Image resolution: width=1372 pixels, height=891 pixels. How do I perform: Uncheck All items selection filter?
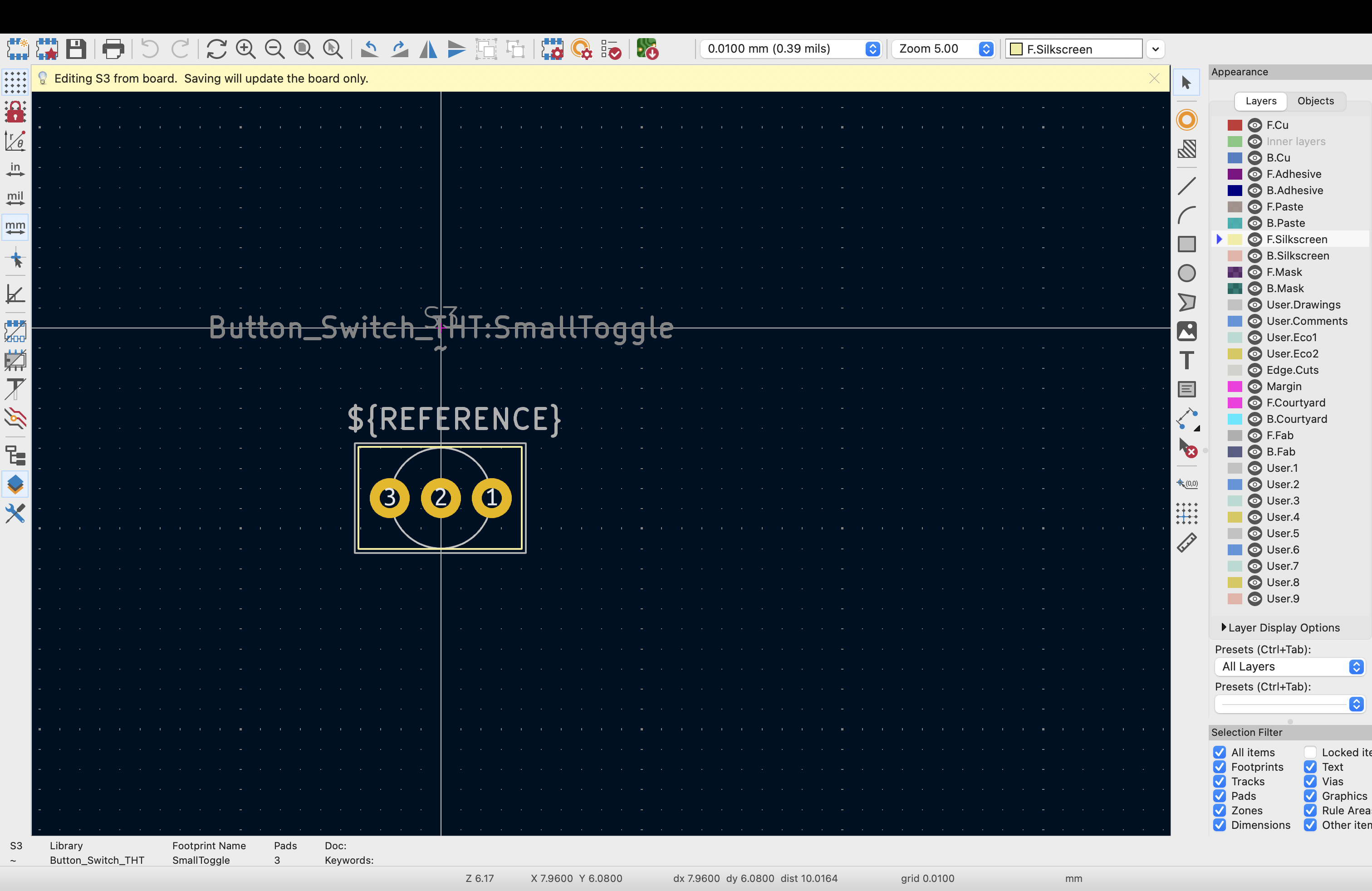1219,752
